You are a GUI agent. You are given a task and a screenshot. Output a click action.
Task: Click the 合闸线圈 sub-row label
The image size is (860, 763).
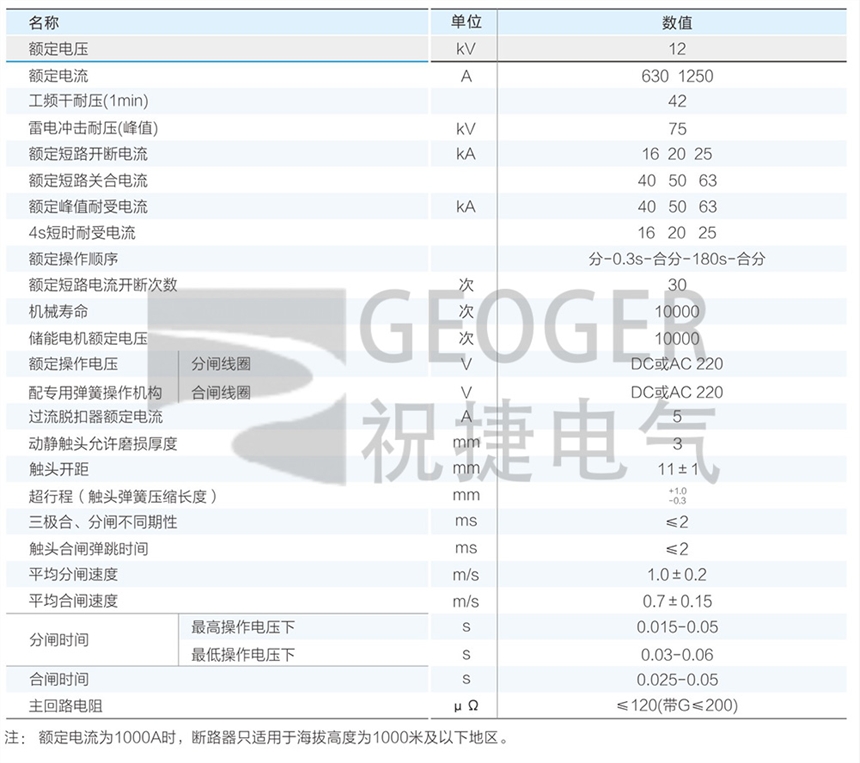[220, 392]
